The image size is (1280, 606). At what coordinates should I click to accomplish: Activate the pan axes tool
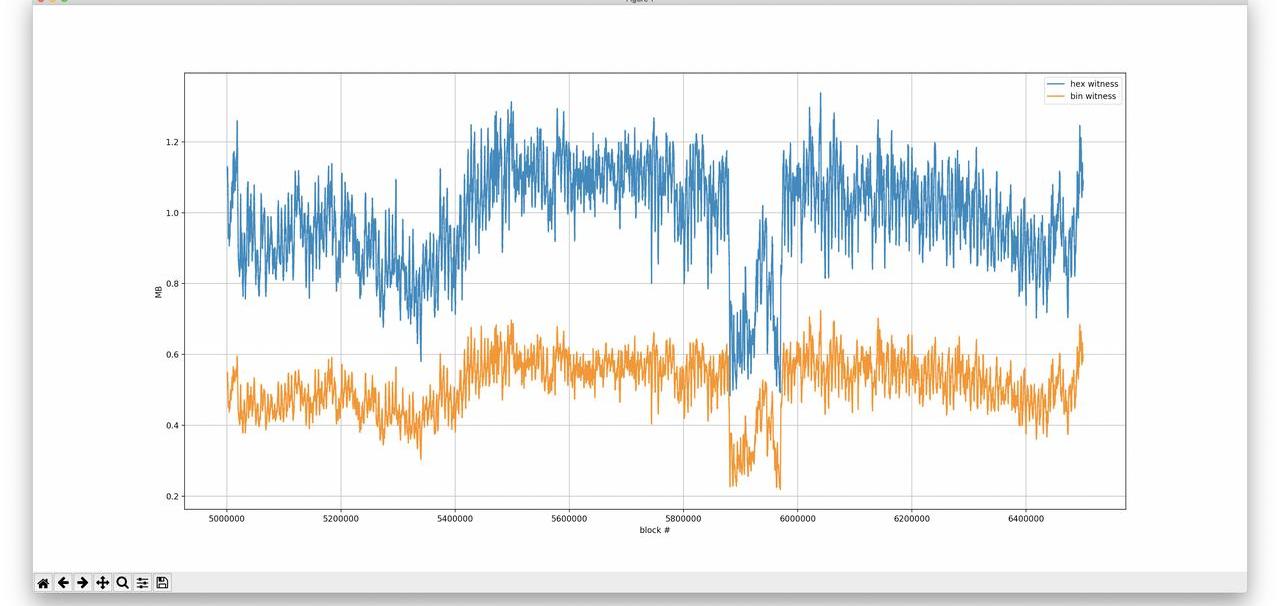[102, 583]
